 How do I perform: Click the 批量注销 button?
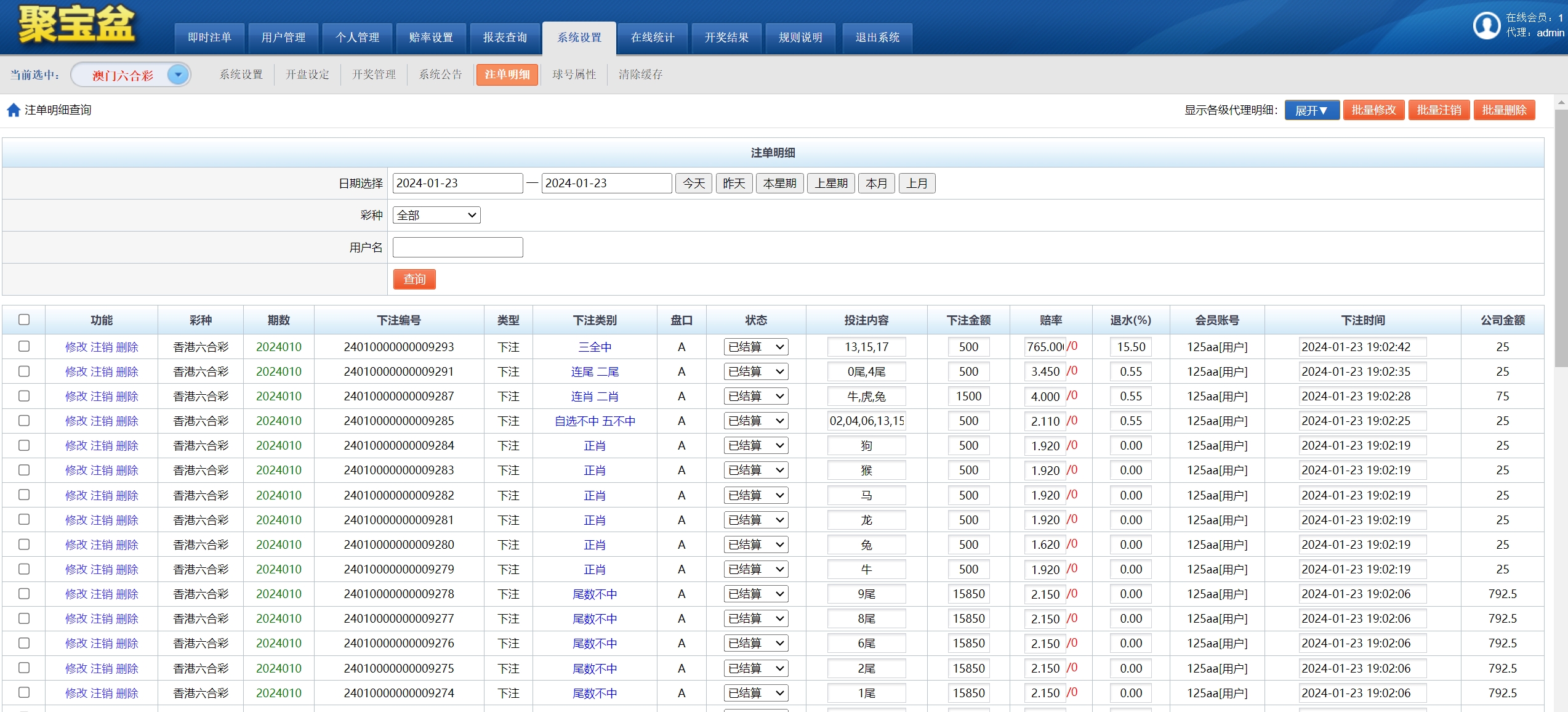point(1439,110)
